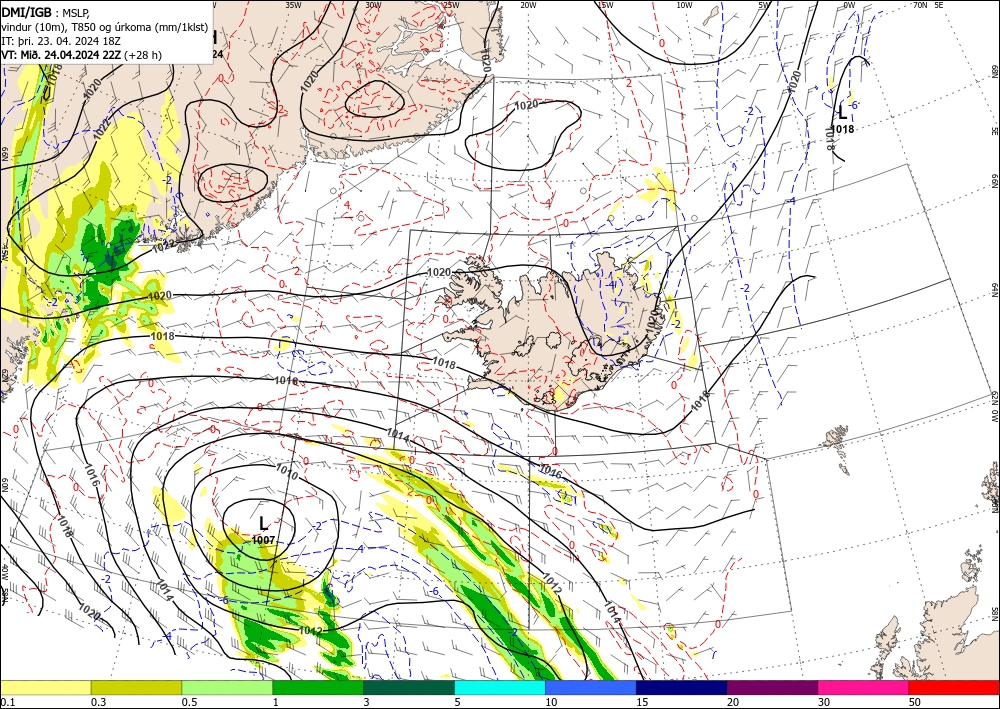Click the "25W" longitude label
The height and width of the screenshot is (709, 1000).
coord(451,5)
